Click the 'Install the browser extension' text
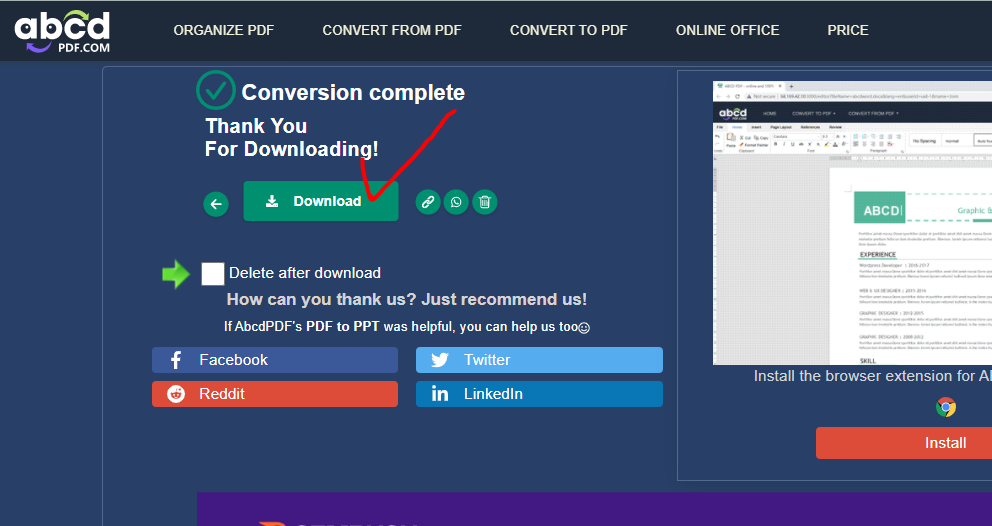The width and height of the screenshot is (992, 526). pos(872,376)
